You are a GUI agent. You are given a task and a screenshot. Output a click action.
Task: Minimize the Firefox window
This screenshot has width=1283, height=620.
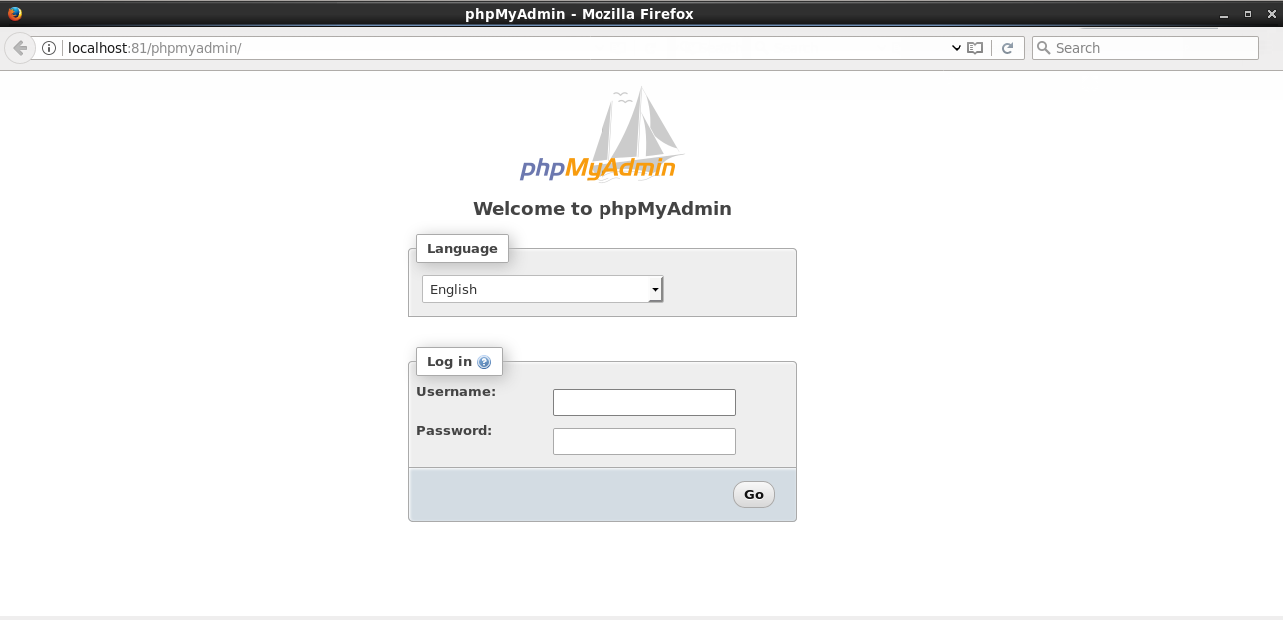[1224, 14]
